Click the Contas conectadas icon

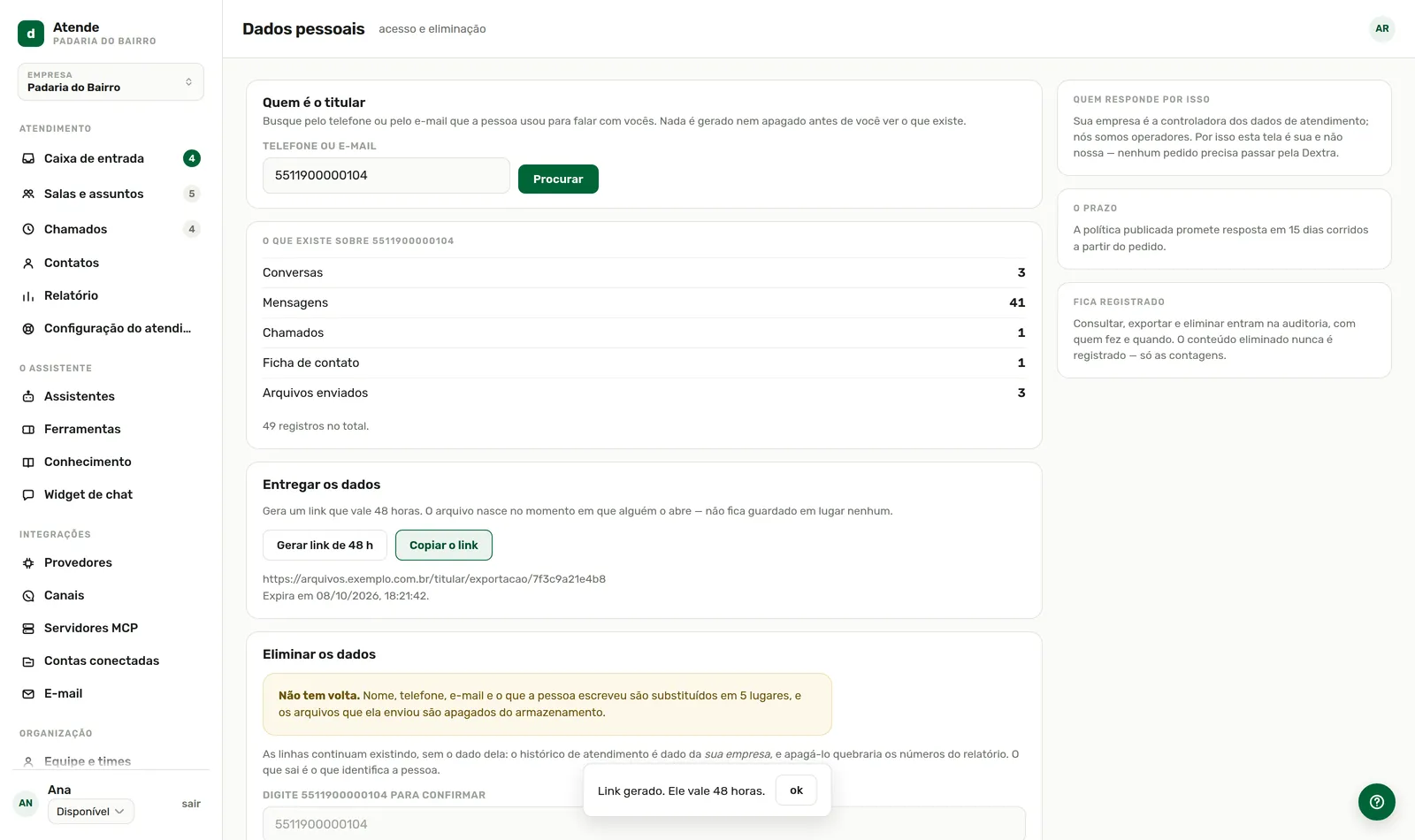pyautogui.click(x=28, y=661)
